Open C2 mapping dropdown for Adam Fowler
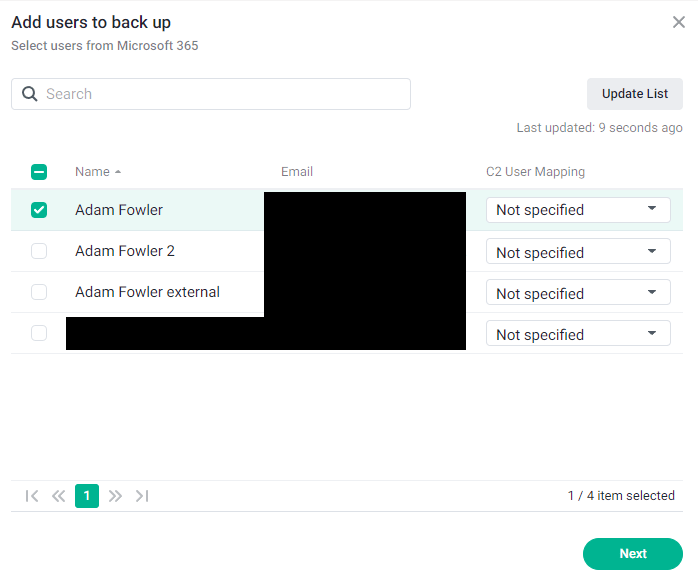 coord(578,210)
